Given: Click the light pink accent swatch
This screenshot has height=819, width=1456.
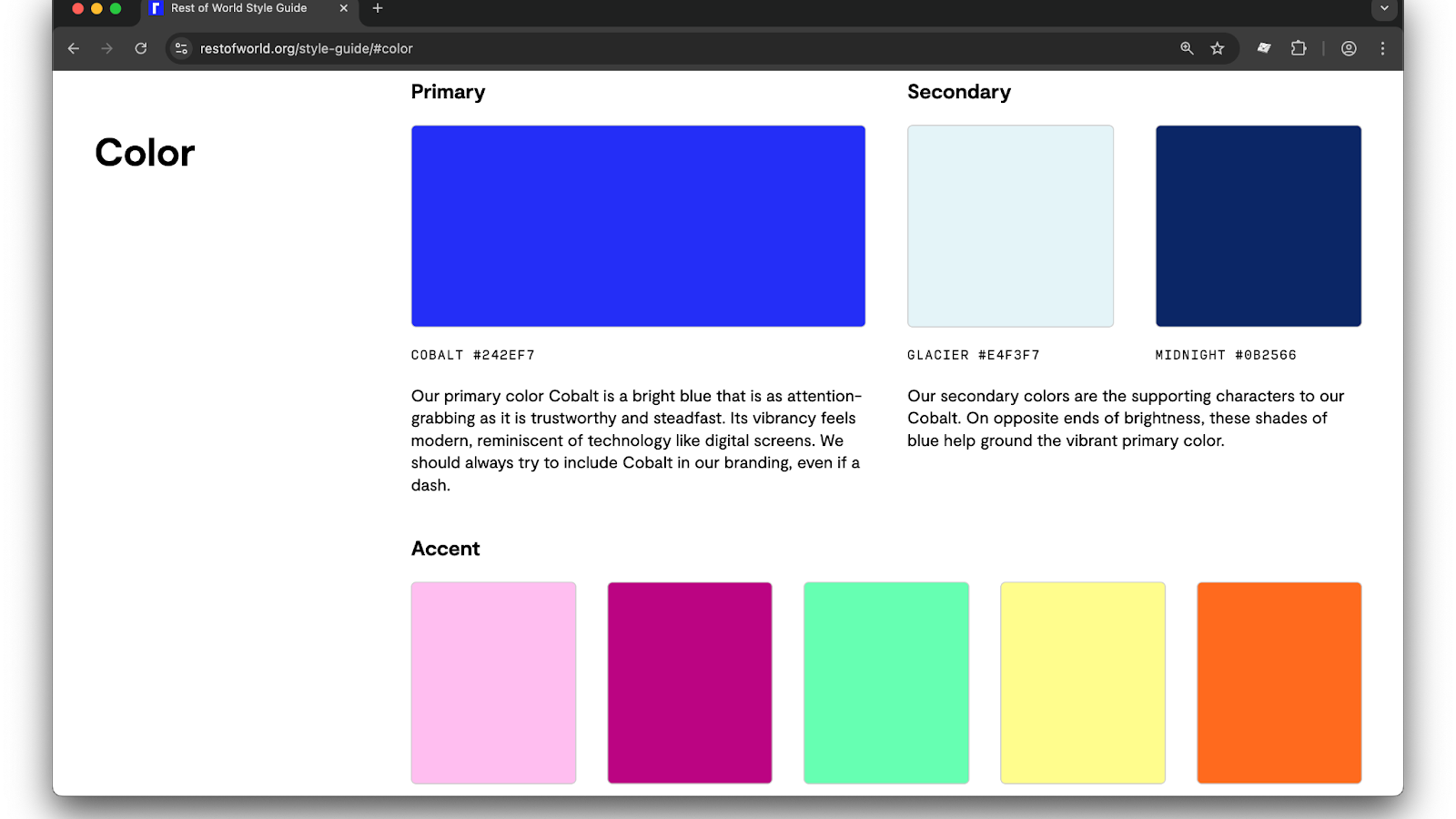Looking at the screenshot, I should coord(493,682).
